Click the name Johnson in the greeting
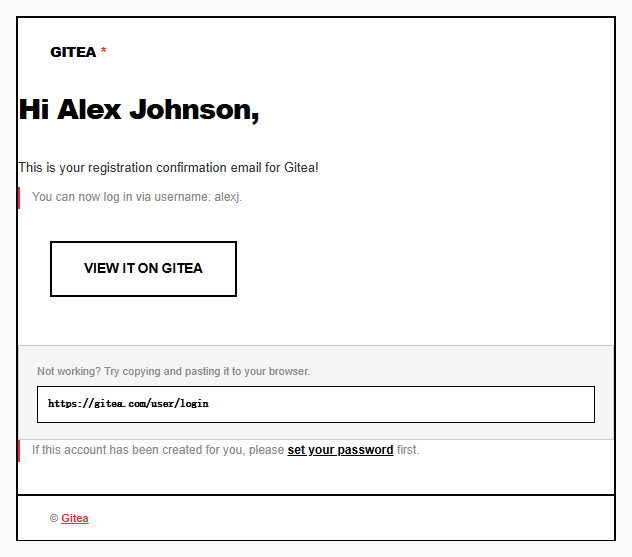 194,110
